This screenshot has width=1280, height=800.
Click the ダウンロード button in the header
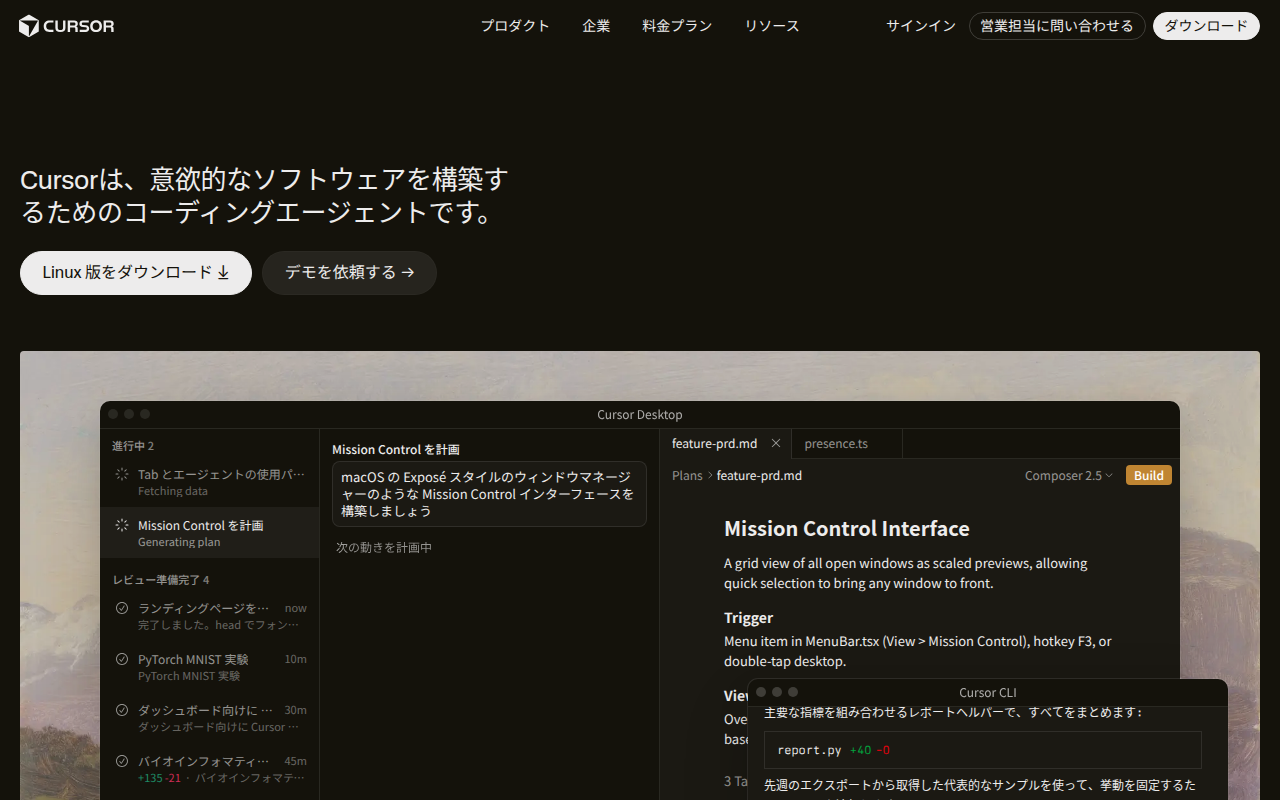click(1206, 26)
